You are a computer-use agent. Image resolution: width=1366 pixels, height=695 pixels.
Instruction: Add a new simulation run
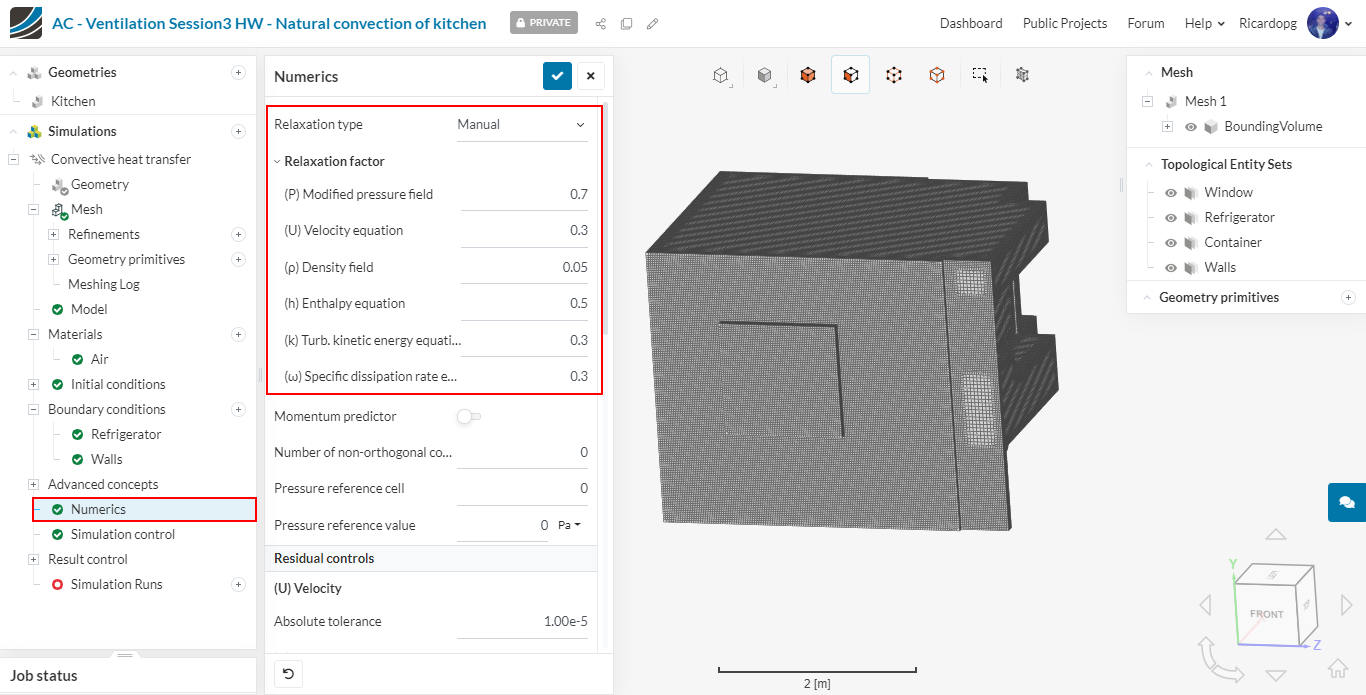point(238,584)
